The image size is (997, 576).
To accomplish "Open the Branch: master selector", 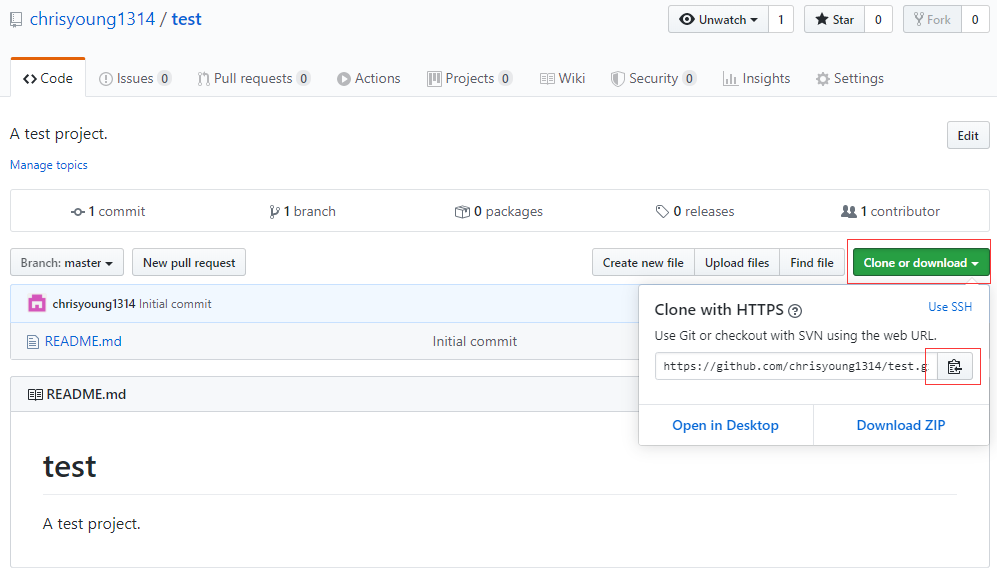I will pyautogui.click(x=67, y=263).
